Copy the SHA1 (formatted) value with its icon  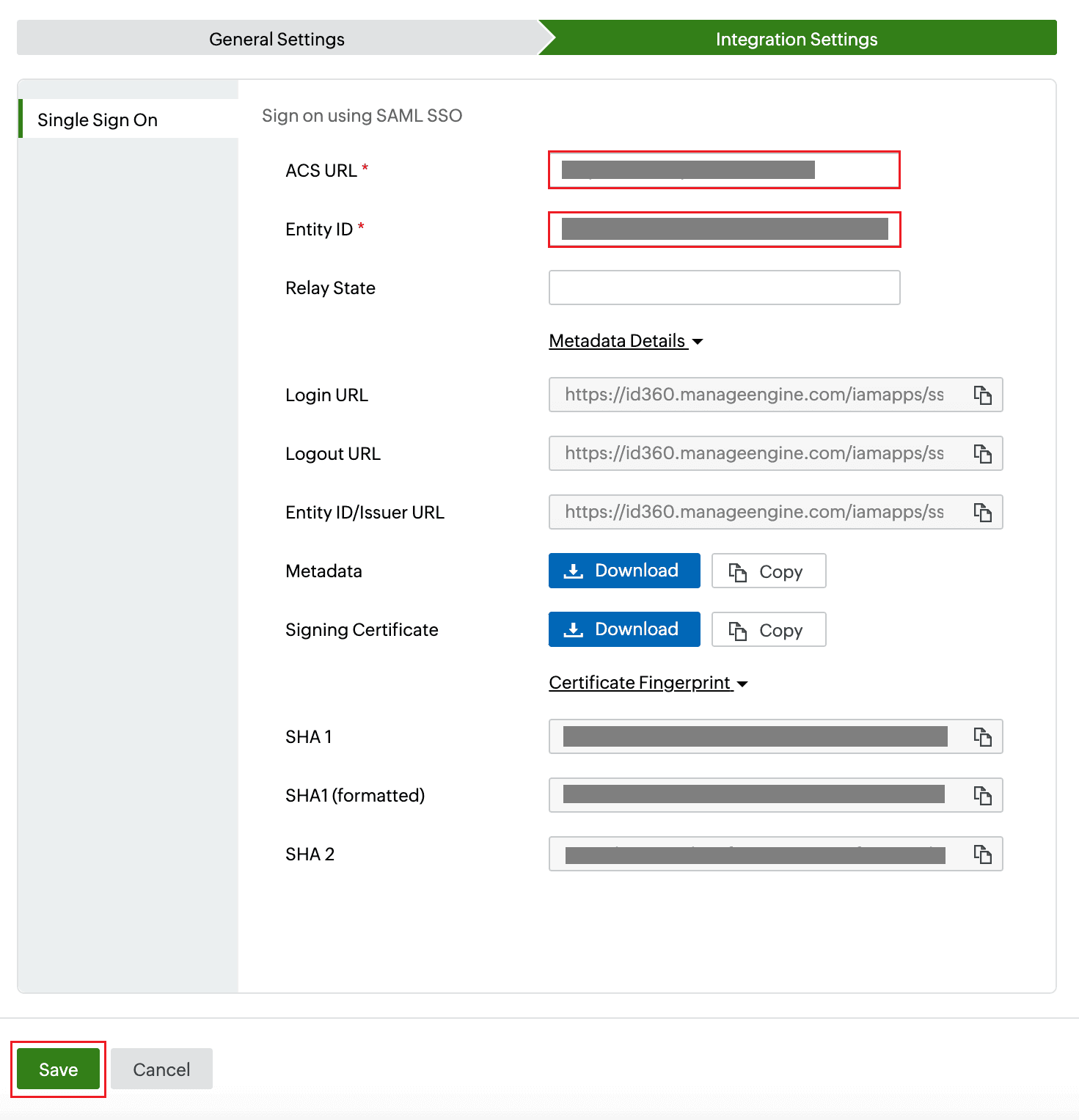tap(982, 796)
